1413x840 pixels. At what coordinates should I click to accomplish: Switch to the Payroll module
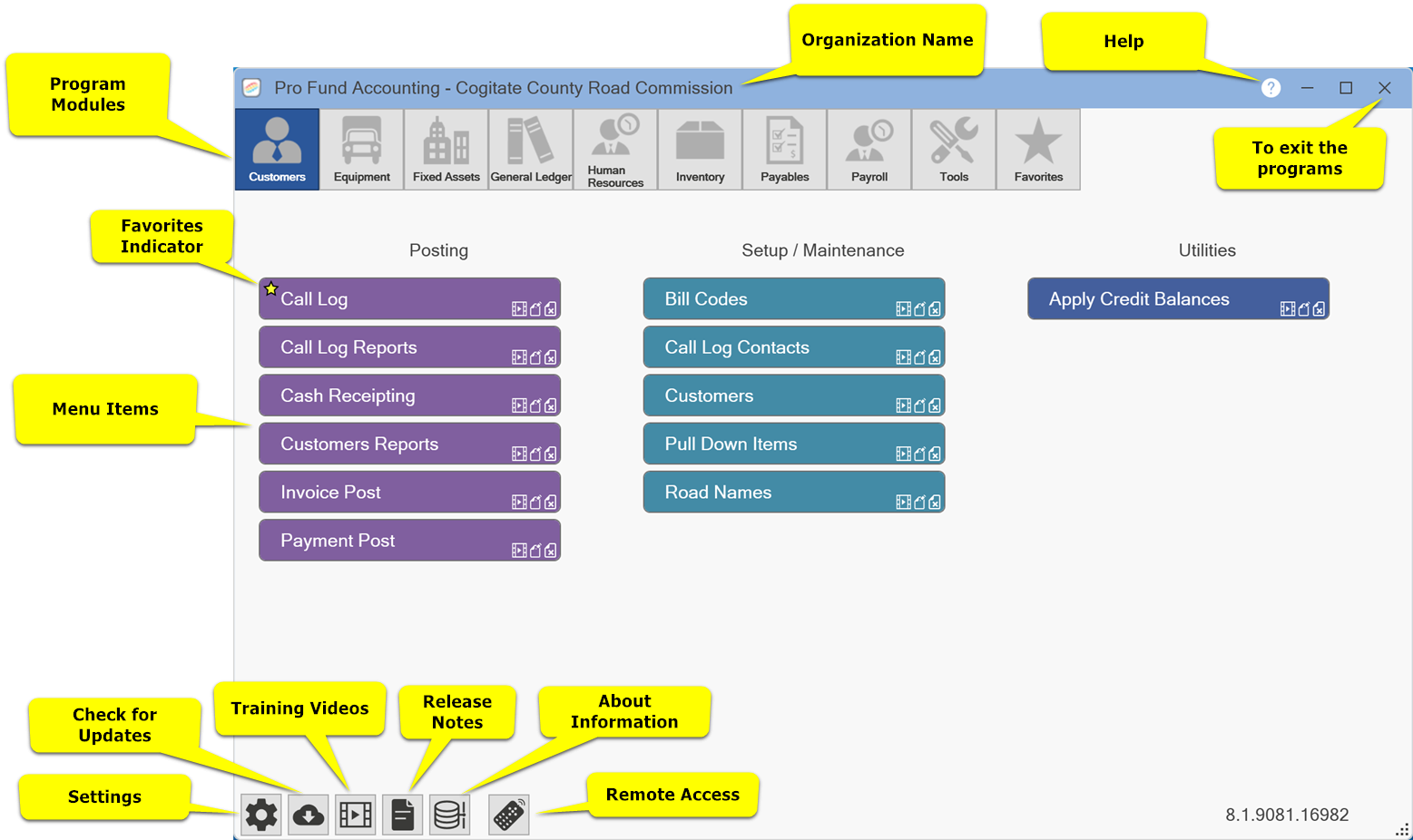868,150
